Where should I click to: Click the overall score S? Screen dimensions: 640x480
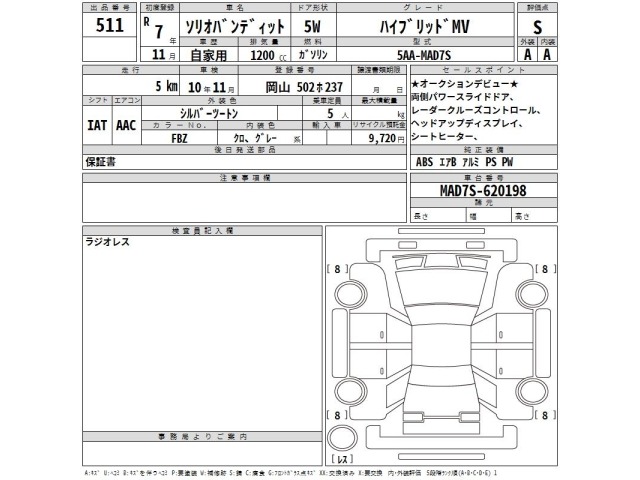537,27
